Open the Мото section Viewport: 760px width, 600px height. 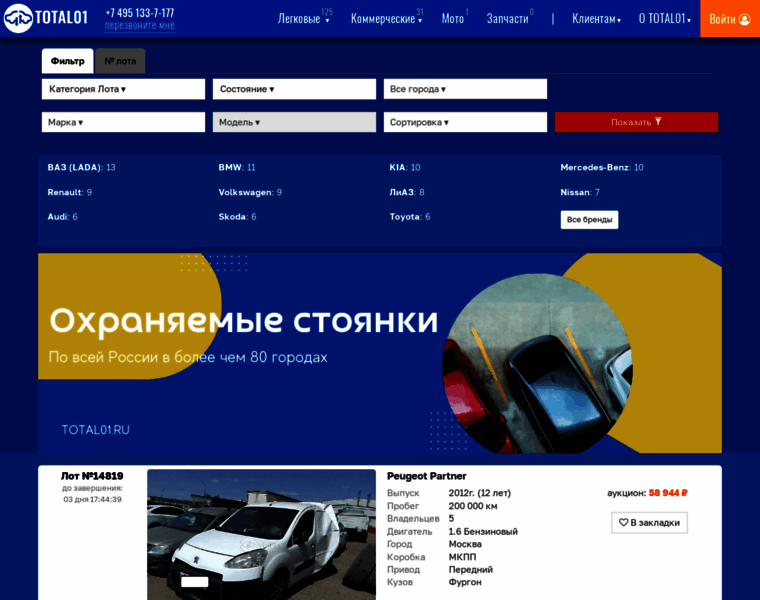click(x=454, y=18)
